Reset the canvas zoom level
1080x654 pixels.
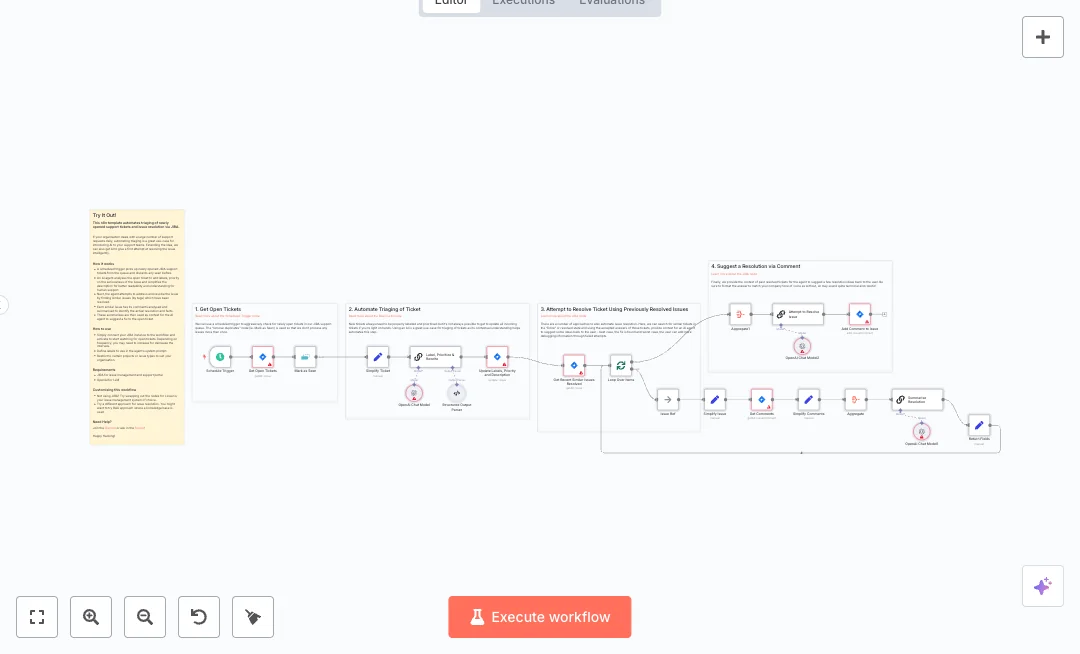[199, 617]
